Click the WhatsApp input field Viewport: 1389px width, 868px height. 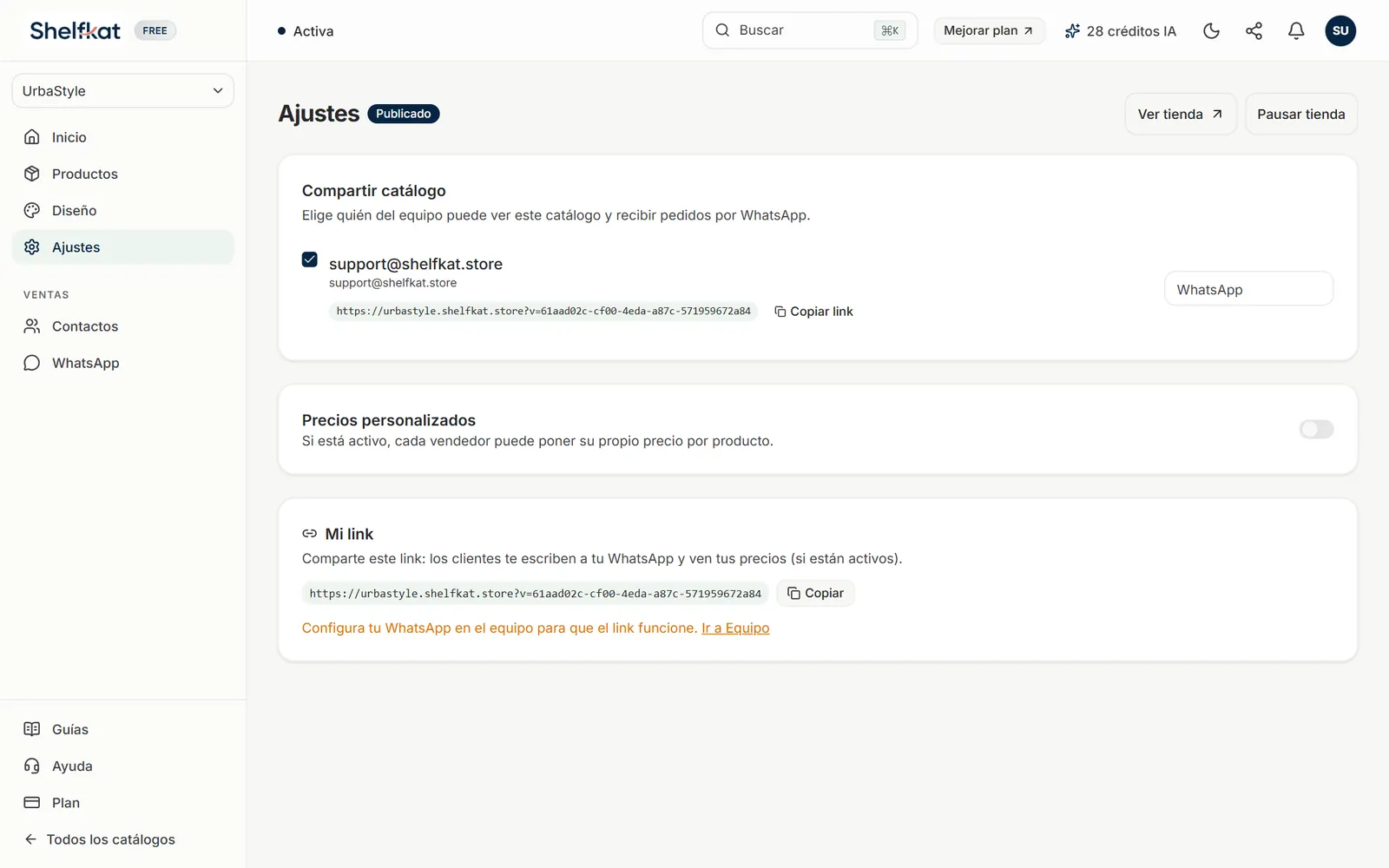click(1248, 289)
